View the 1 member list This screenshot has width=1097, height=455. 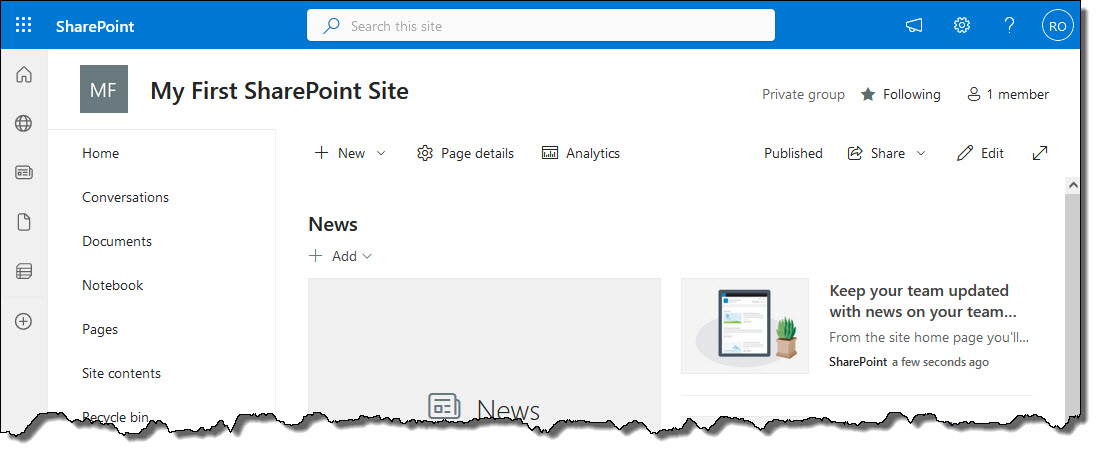(1007, 94)
